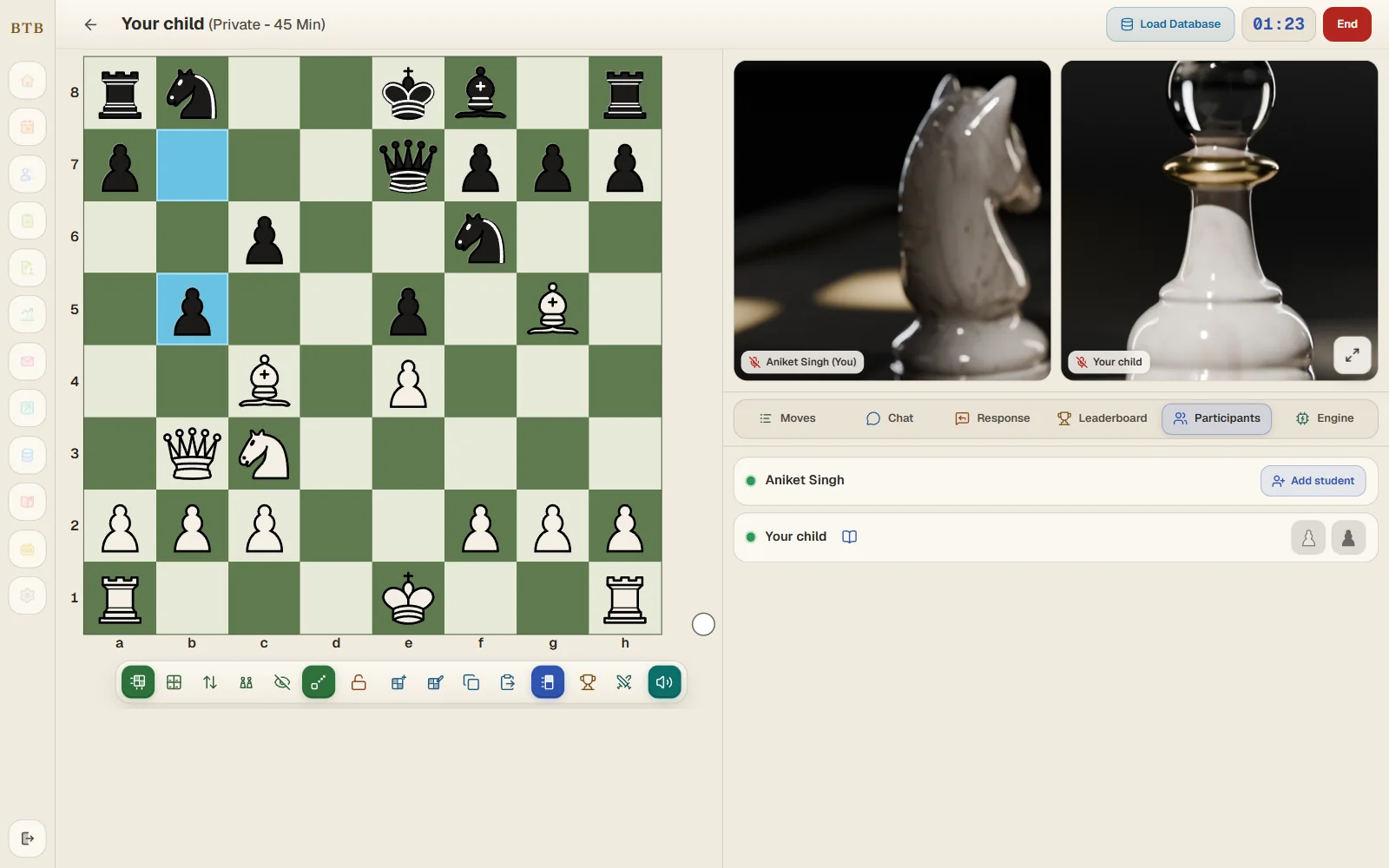
Task: Open the settings gear in the sidebar
Action: 28,595
